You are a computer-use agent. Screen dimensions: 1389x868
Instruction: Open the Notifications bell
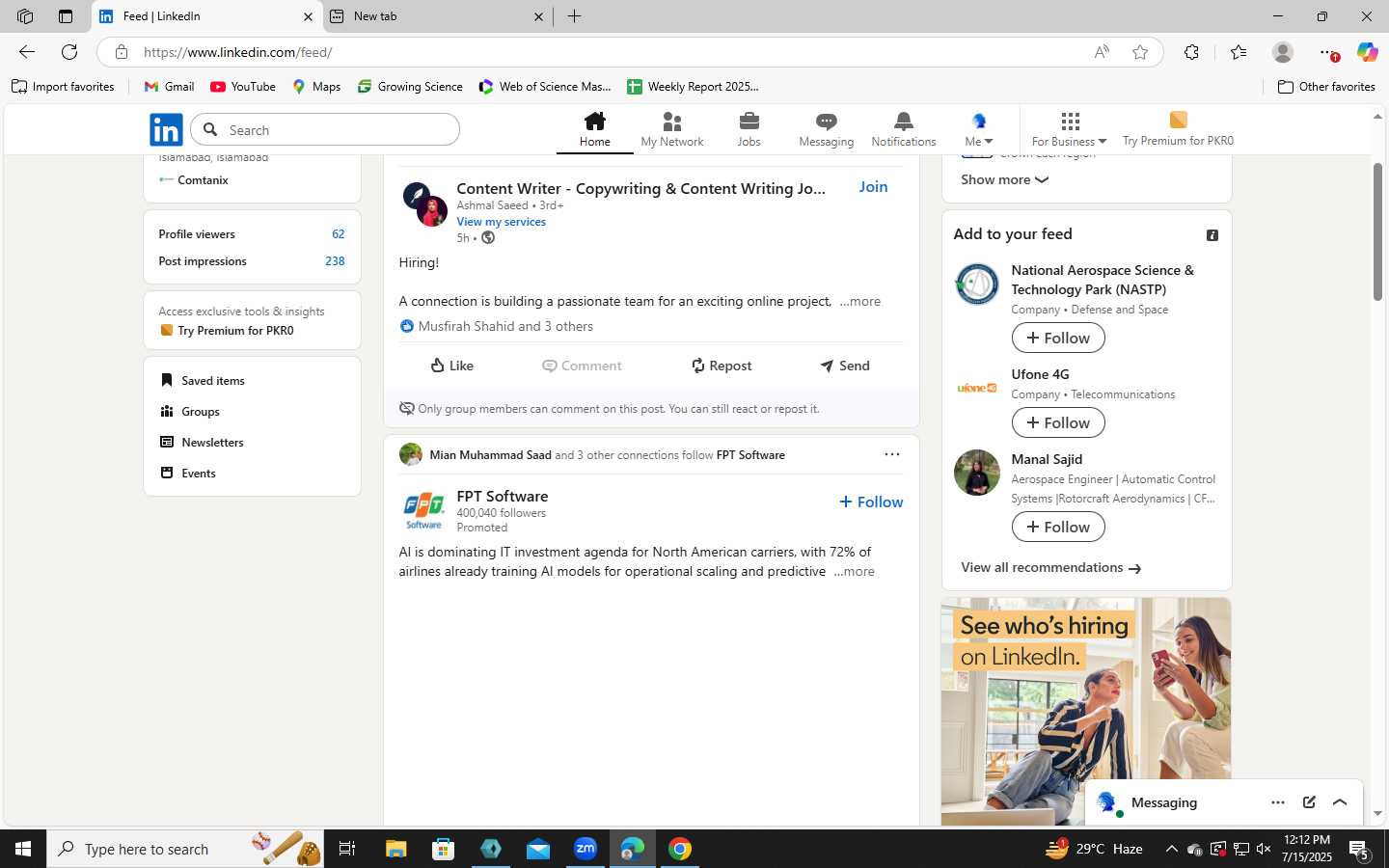[x=903, y=129]
